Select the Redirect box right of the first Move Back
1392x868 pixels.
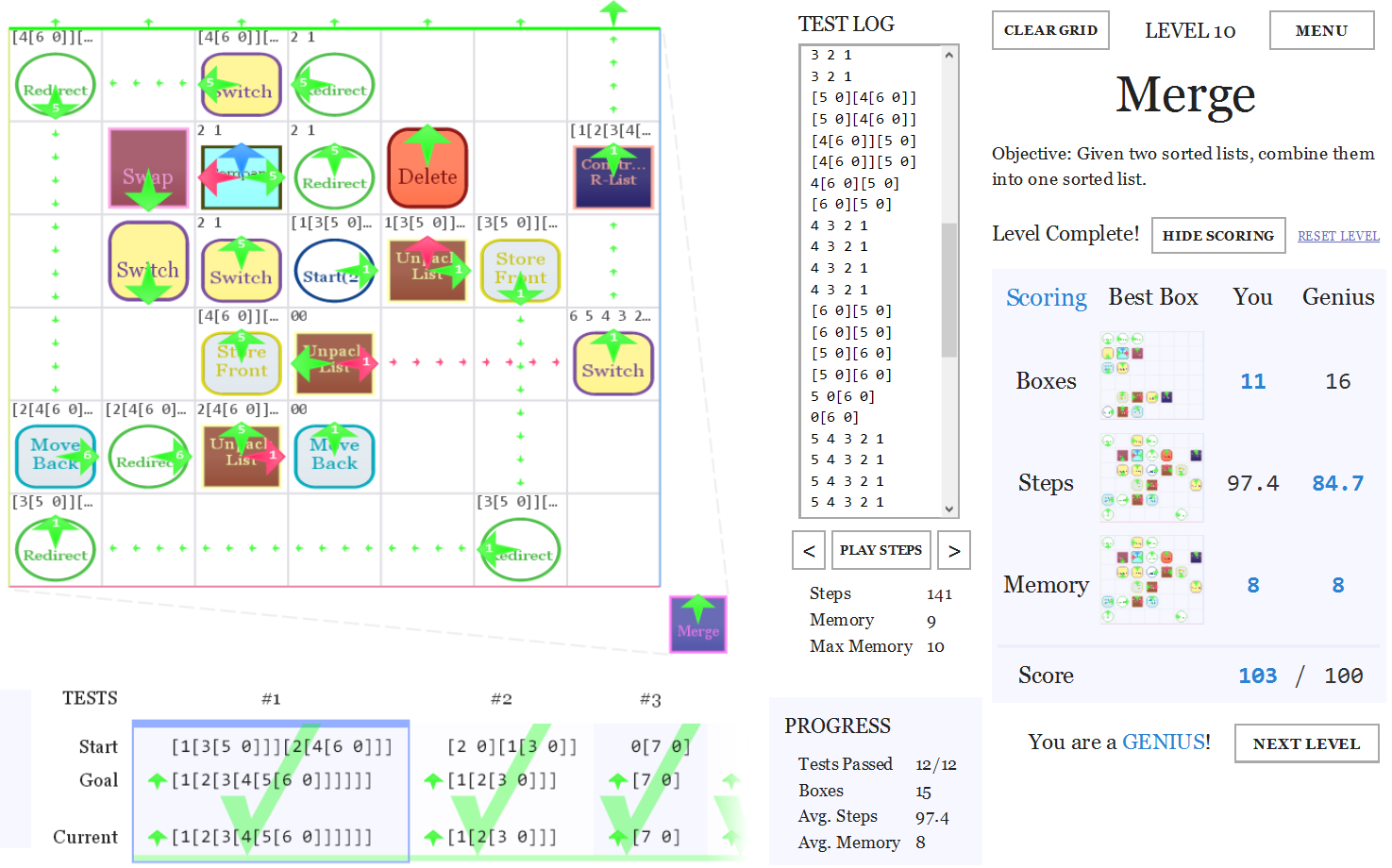[x=148, y=457]
